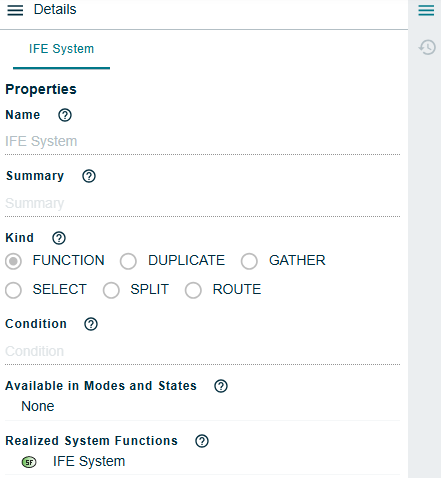The image size is (441, 478).
Task: Click the Summary input field
Action: pyautogui.click(x=202, y=203)
